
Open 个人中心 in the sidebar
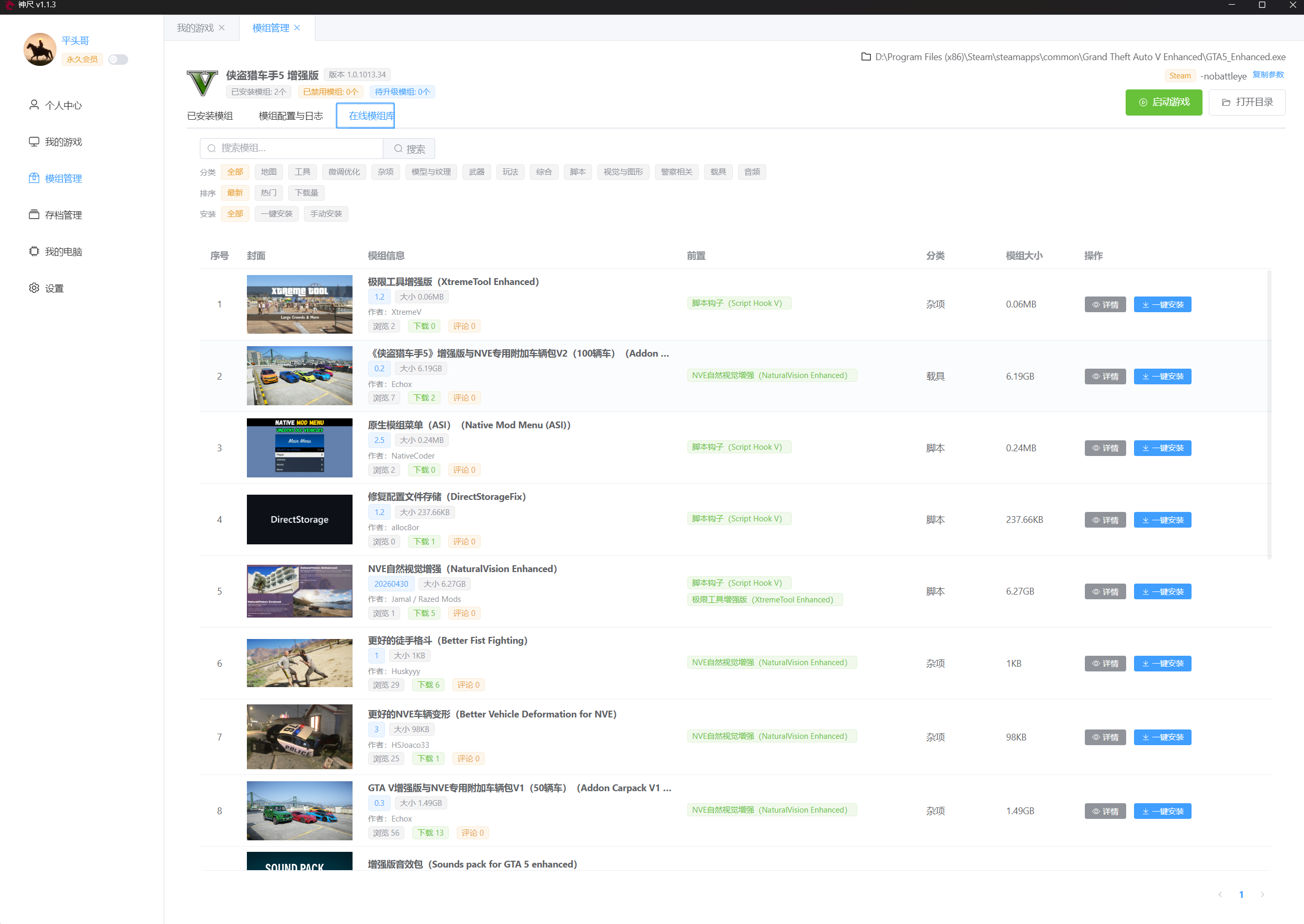[55, 105]
